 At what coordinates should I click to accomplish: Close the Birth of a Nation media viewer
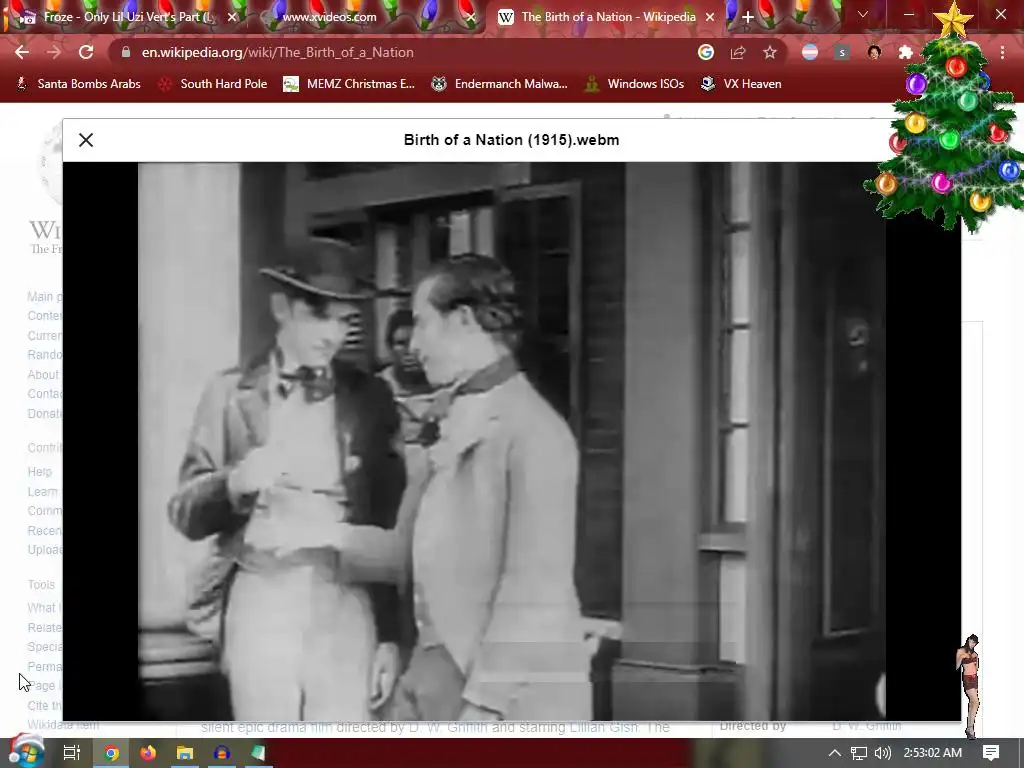tap(86, 140)
